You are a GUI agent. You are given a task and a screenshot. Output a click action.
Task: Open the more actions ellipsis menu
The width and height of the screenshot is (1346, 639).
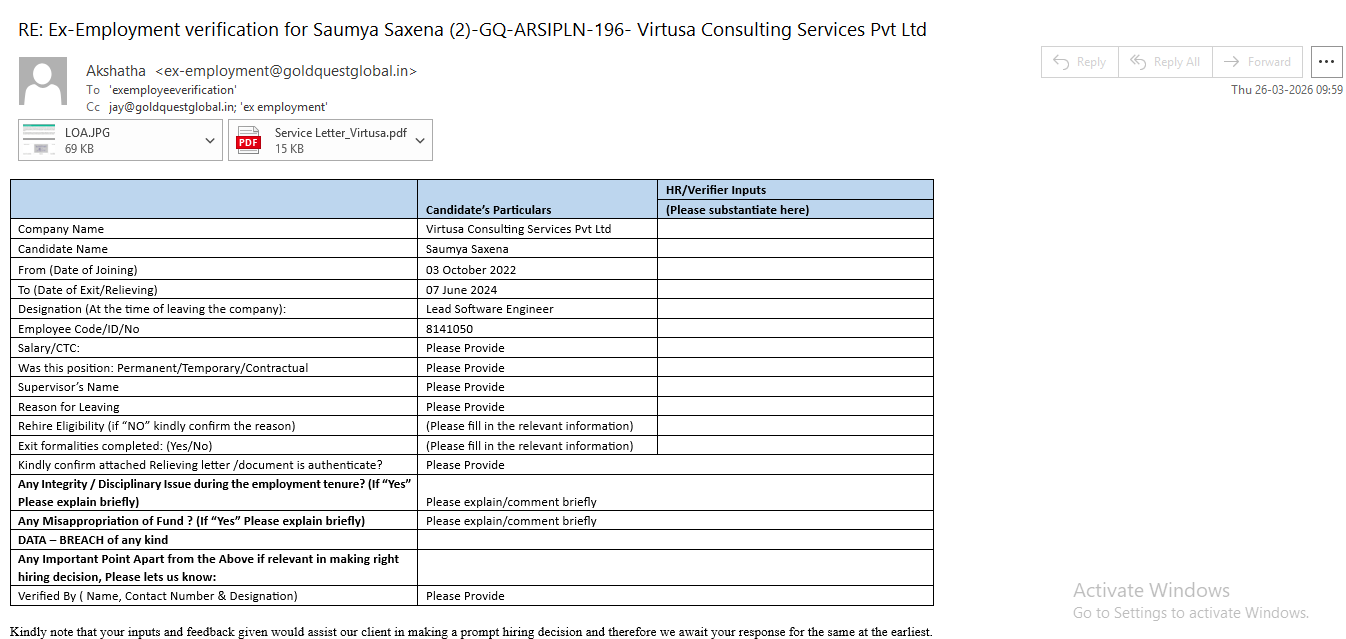tap(1326, 62)
